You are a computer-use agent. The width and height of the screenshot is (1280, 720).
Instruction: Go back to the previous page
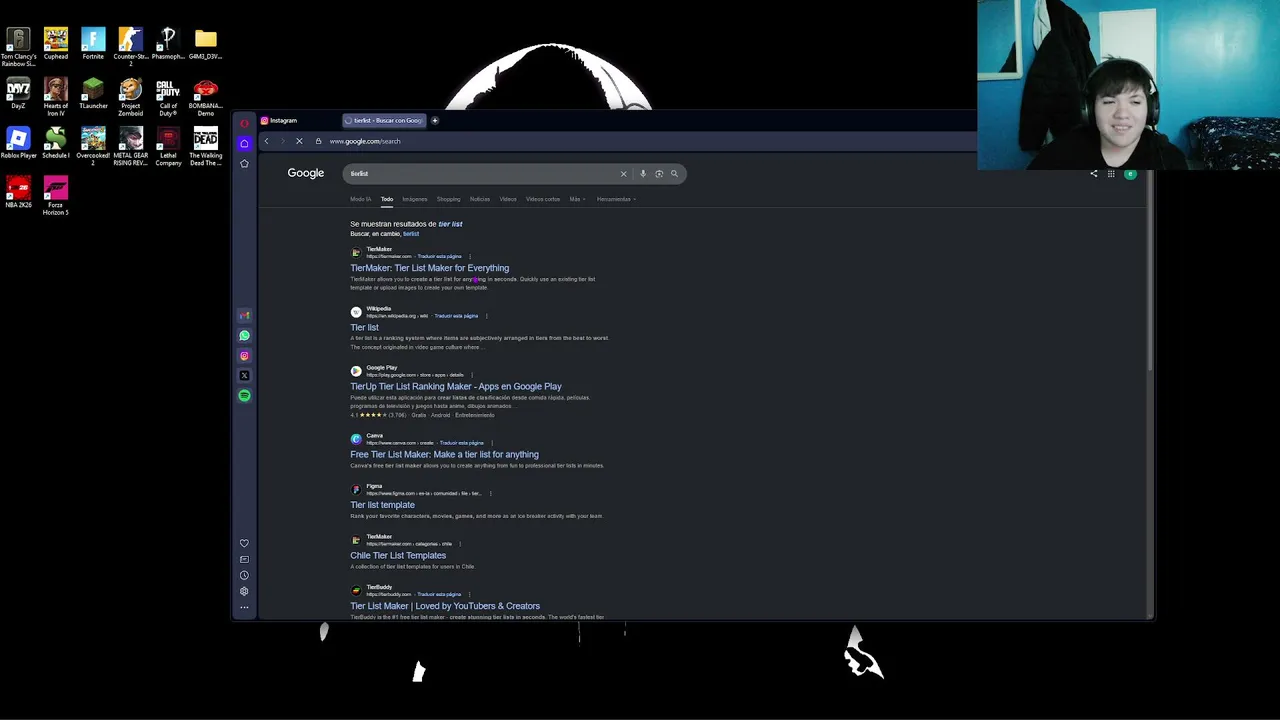click(x=266, y=141)
